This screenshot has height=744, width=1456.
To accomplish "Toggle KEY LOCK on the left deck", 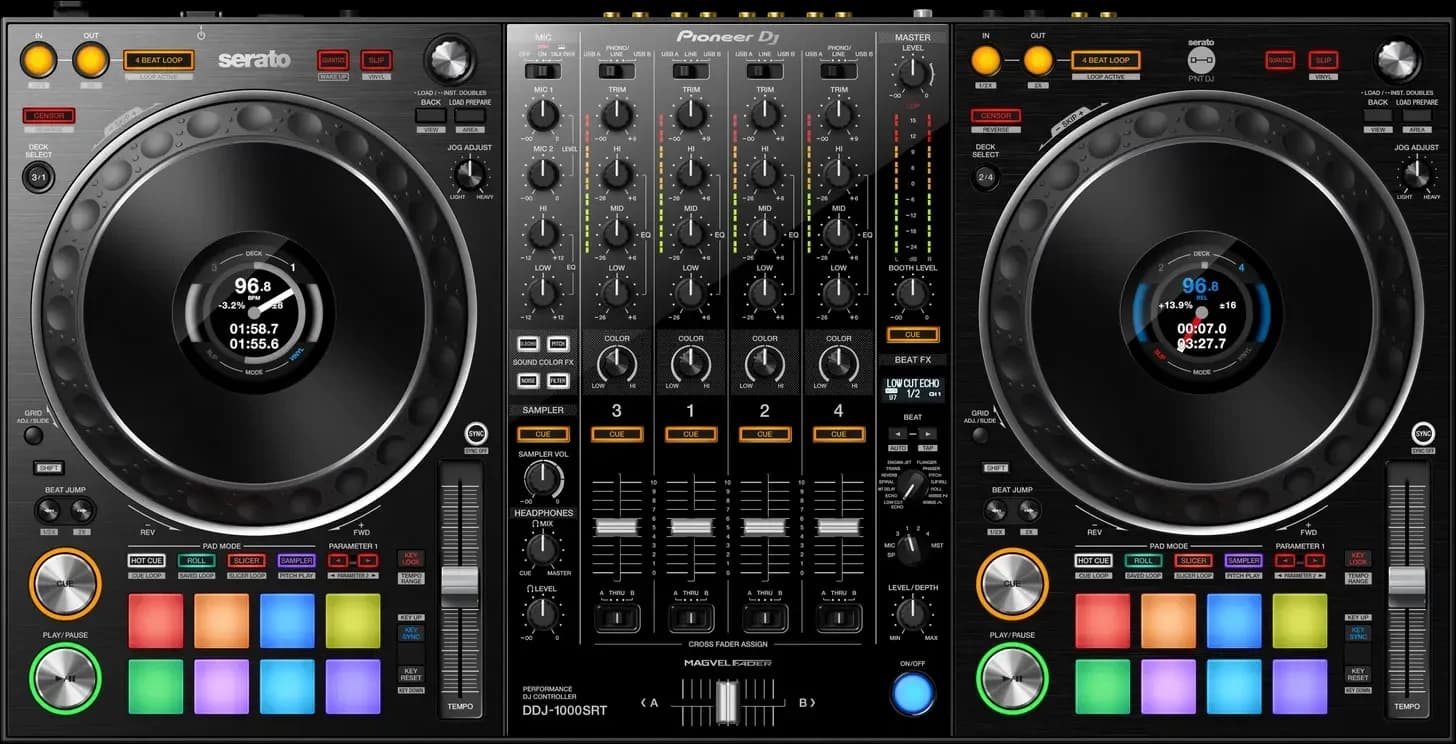I will [x=411, y=559].
